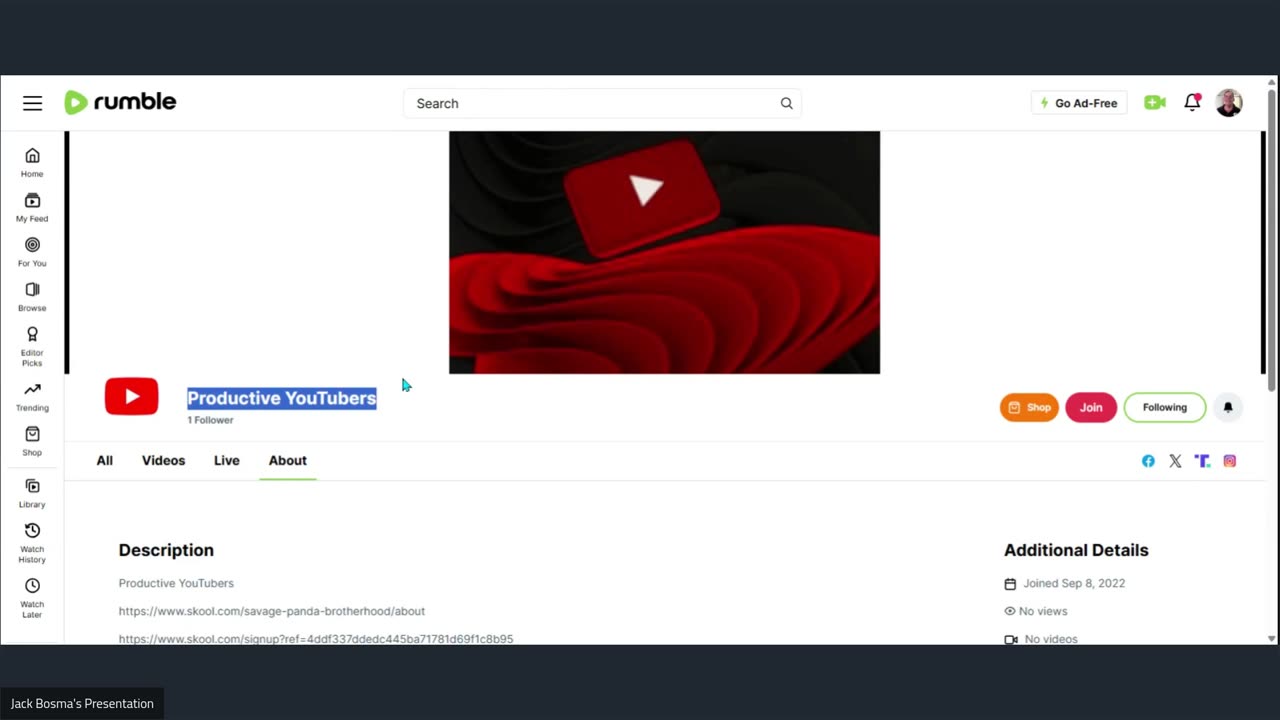Screen dimensions: 1280x720
Task: Open Library in sidebar
Action: 32,493
